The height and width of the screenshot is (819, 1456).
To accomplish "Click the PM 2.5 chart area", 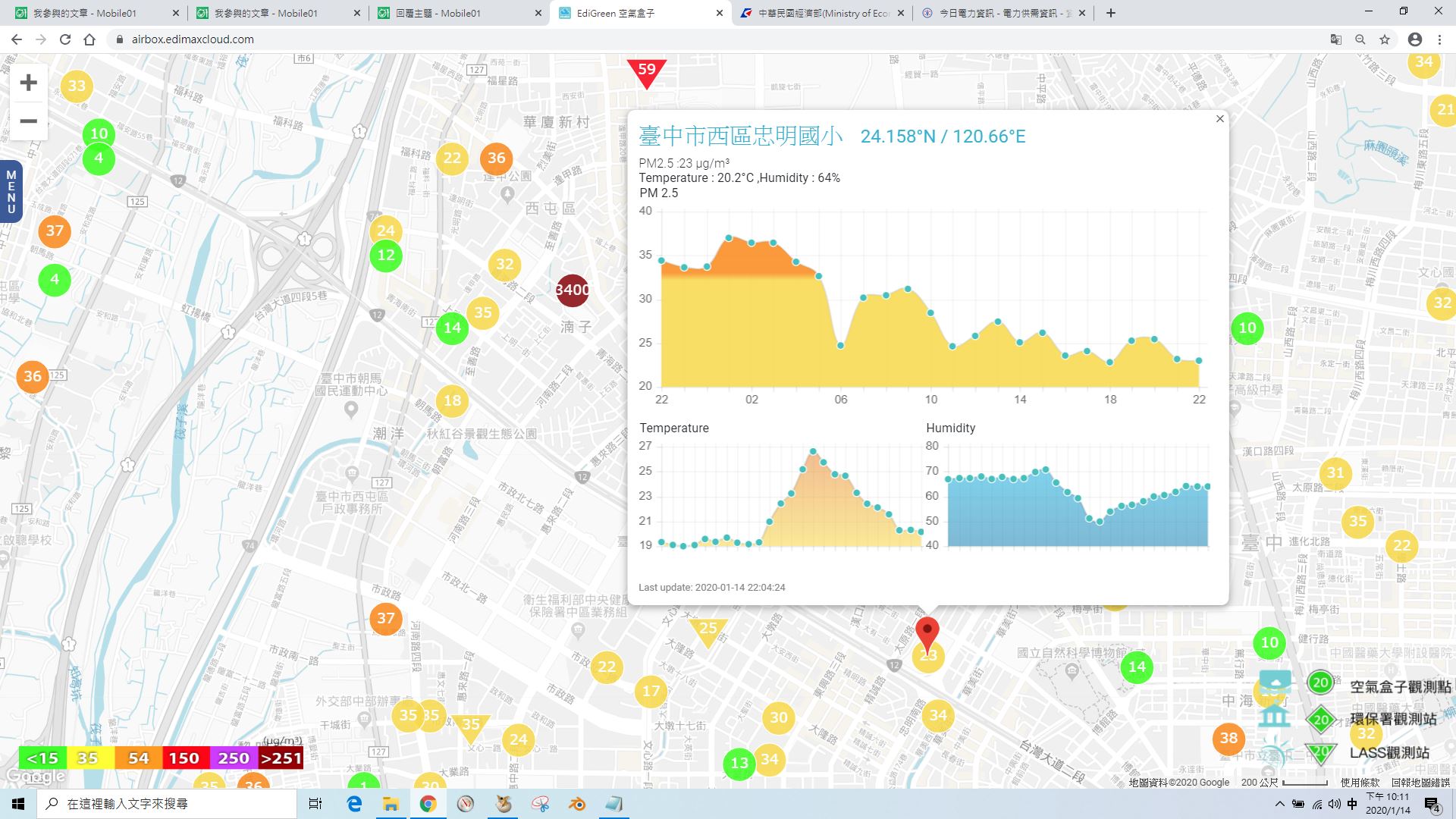I will point(930,300).
